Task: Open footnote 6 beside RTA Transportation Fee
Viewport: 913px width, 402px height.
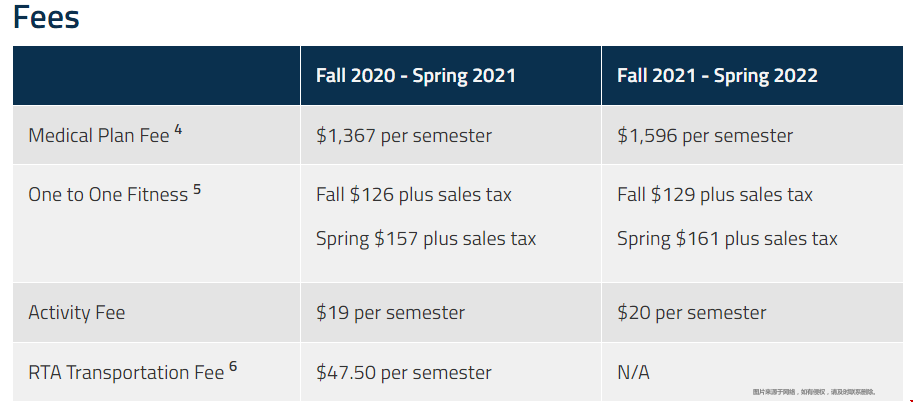Action: (x=233, y=366)
